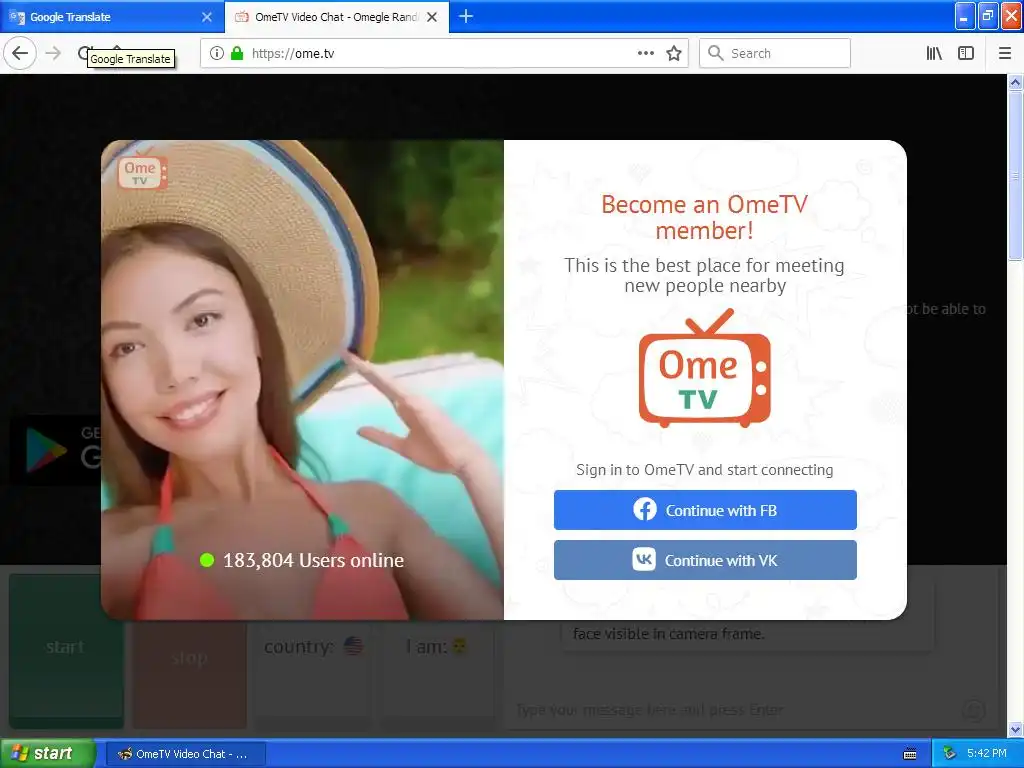This screenshot has width=1024, height=768.
Task: Open the Windows Start menu
Action: [47, 754]
